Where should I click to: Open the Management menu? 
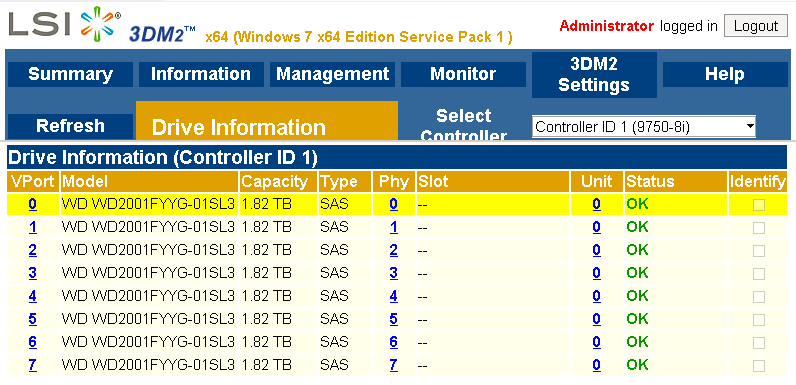coord(333,74)
